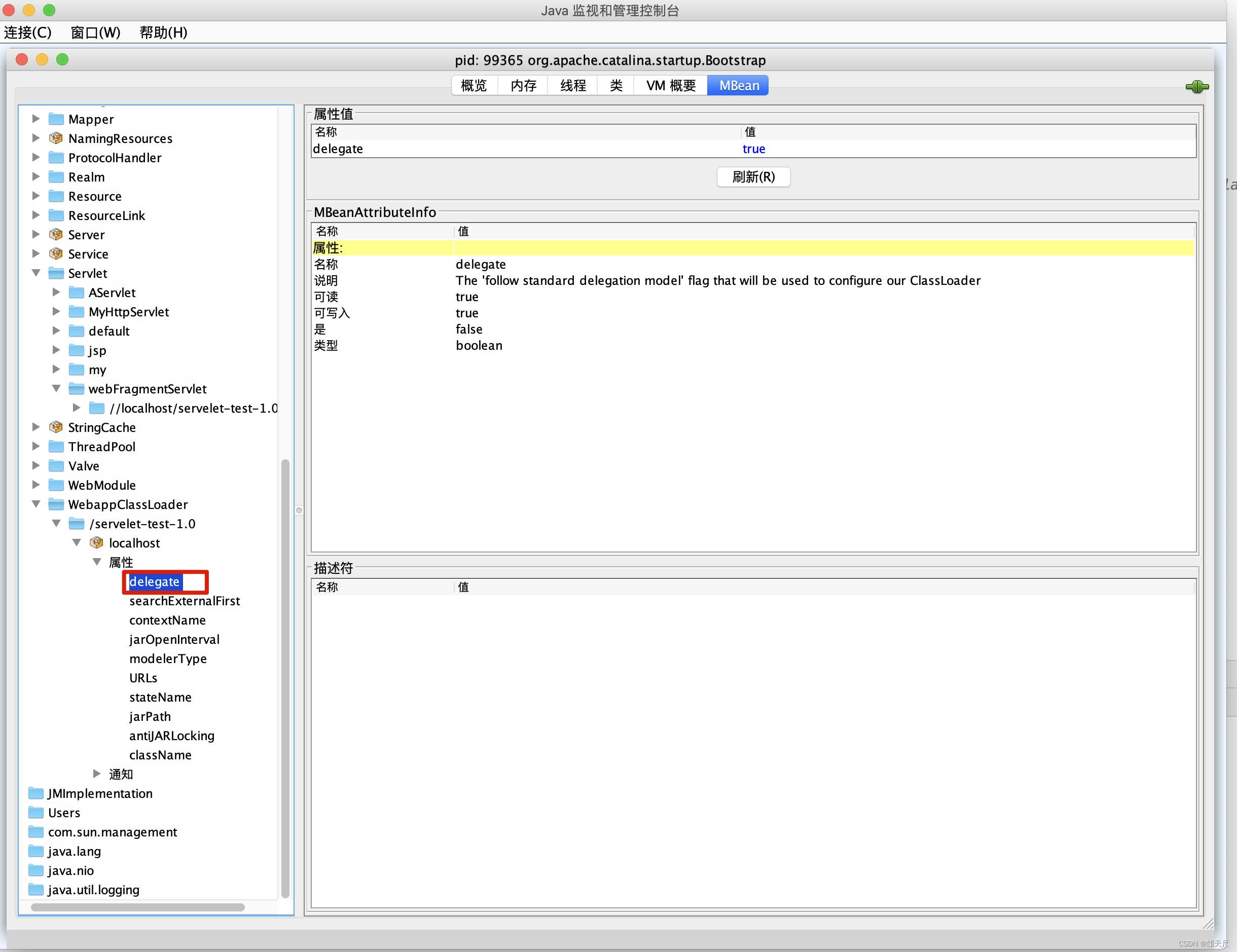
Task: Open the 连接(C) menu
Action: pos(27,32)
